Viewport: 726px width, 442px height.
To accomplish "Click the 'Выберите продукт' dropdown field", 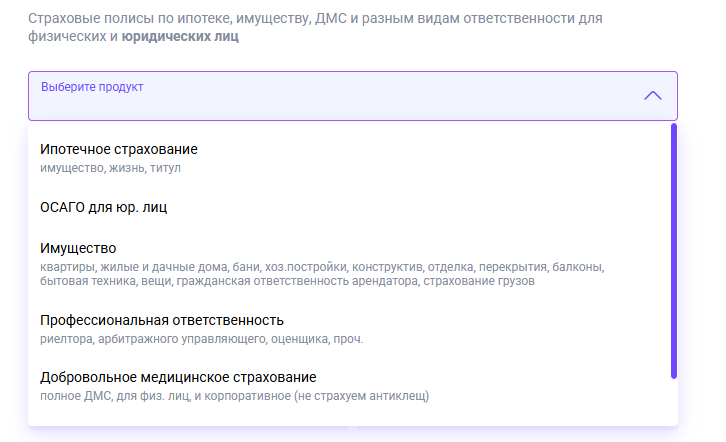I will 353,96.
